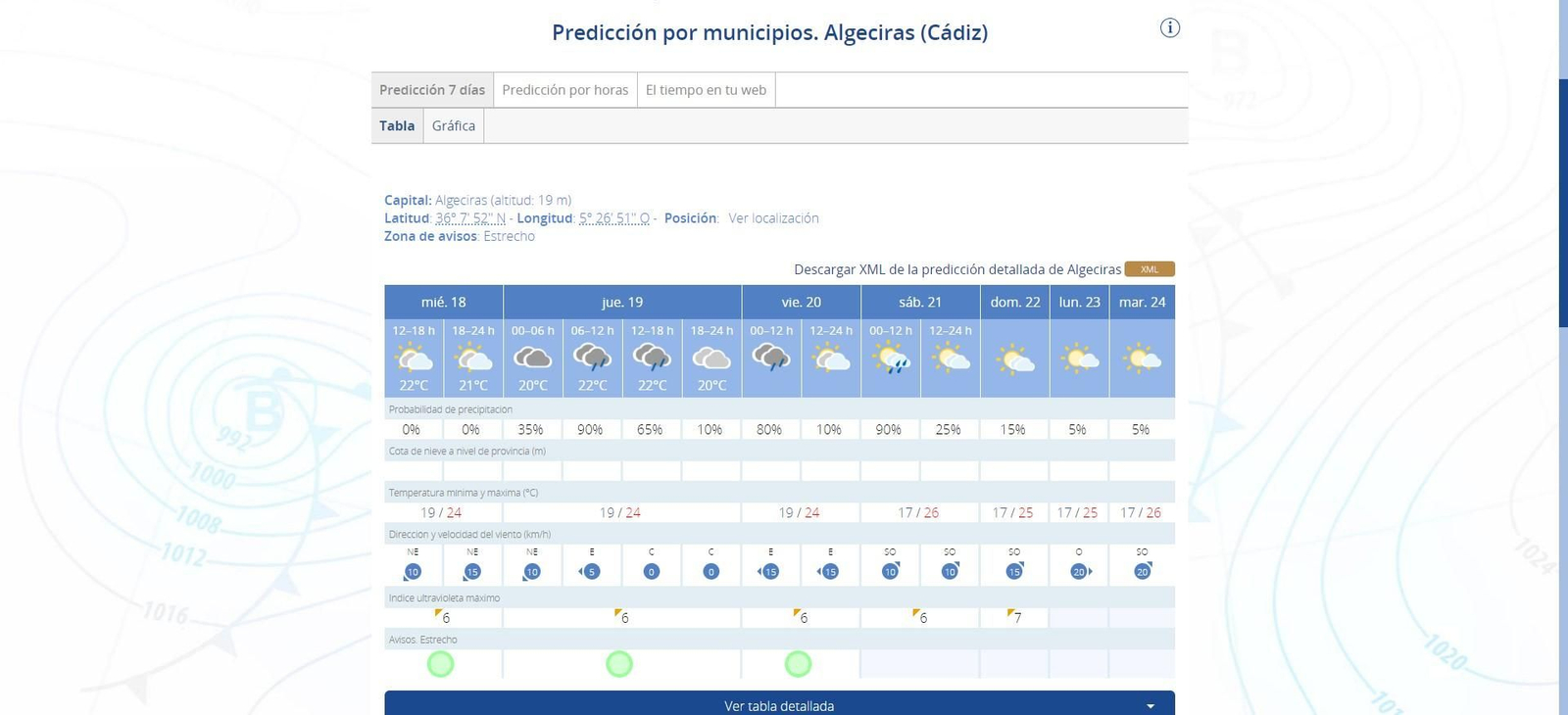Click the mié. 18 weather icon for 12–18 h
The width and height of the screenshot is (1568, 715).
414,358
